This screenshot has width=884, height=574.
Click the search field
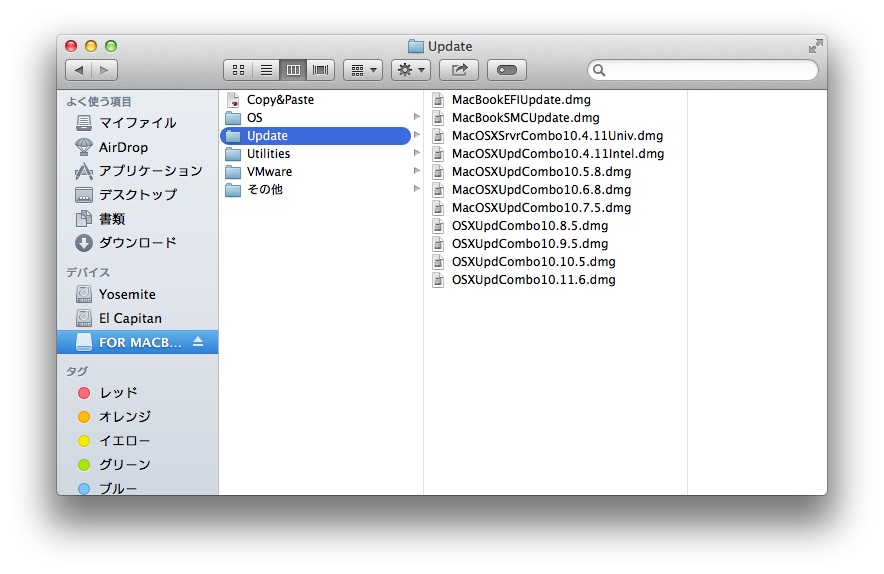(x=702, y=70)
